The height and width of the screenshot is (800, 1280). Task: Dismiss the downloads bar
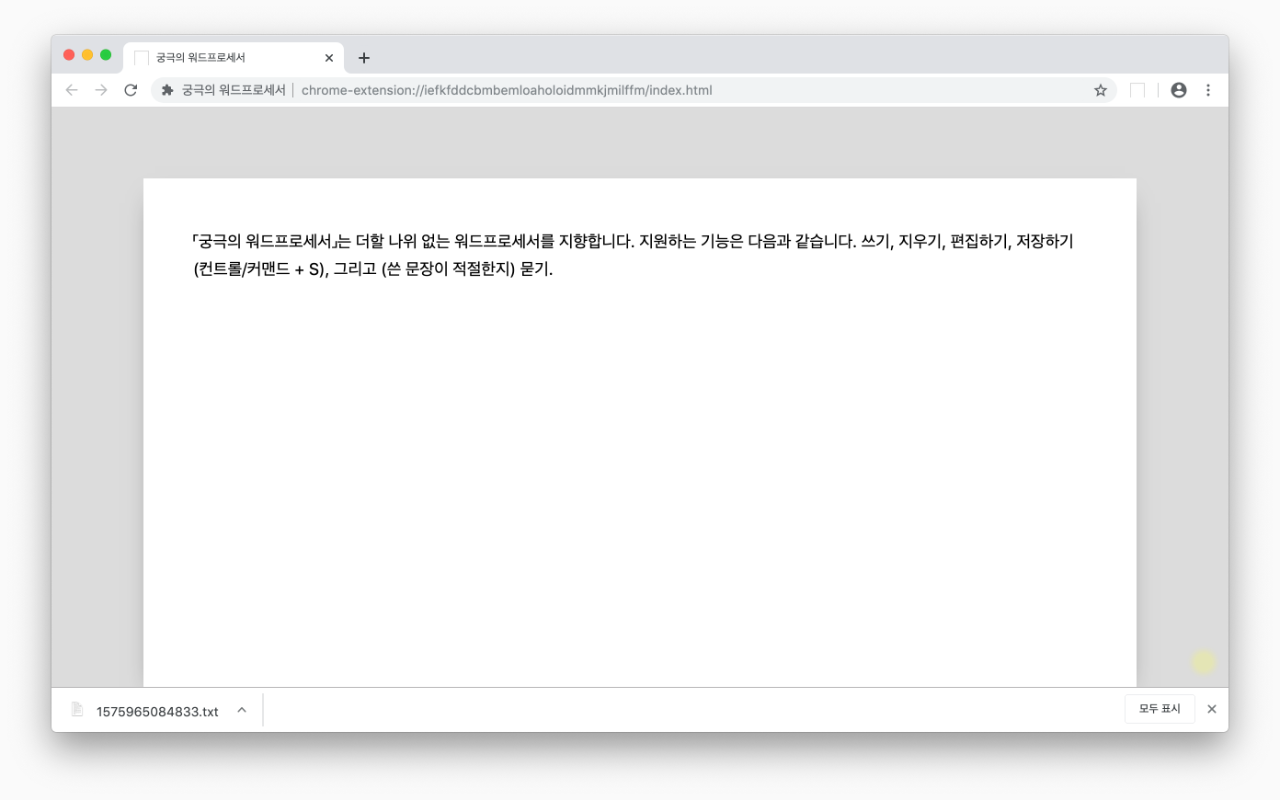tap(1211, 708)
